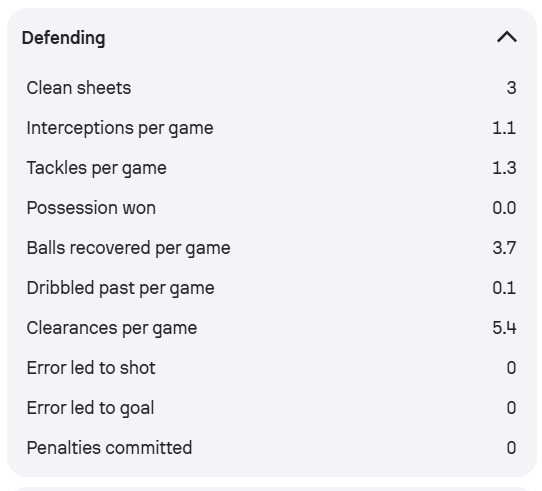Select the Clearances per game row
Screen dimensions: 542x491
pyautogui.click(x=272, y=328)
